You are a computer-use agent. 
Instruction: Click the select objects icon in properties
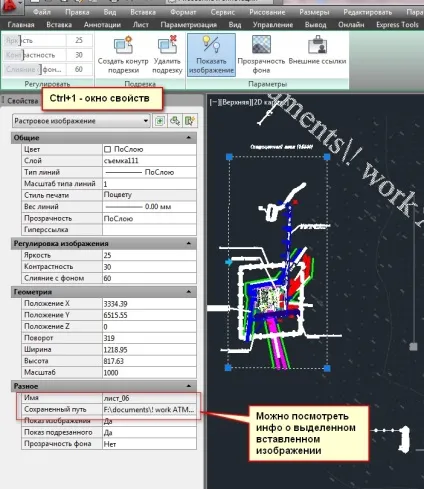175,121
